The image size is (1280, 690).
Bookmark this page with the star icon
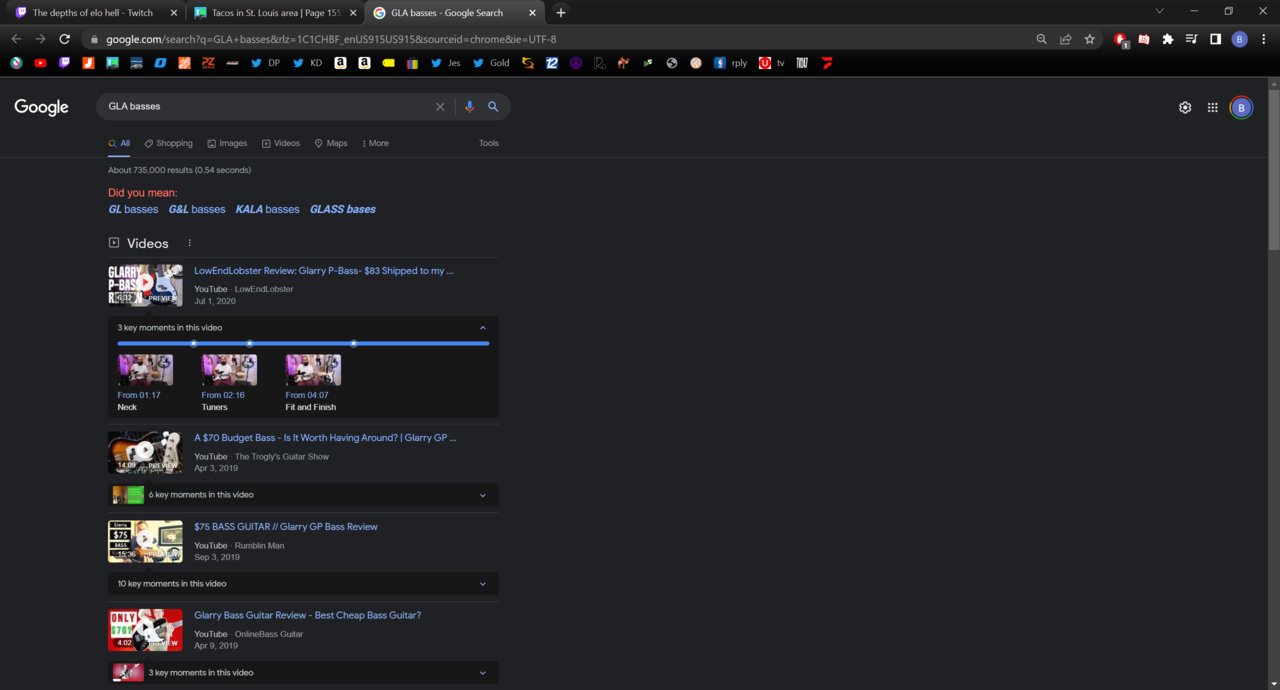pos(1090,39)
